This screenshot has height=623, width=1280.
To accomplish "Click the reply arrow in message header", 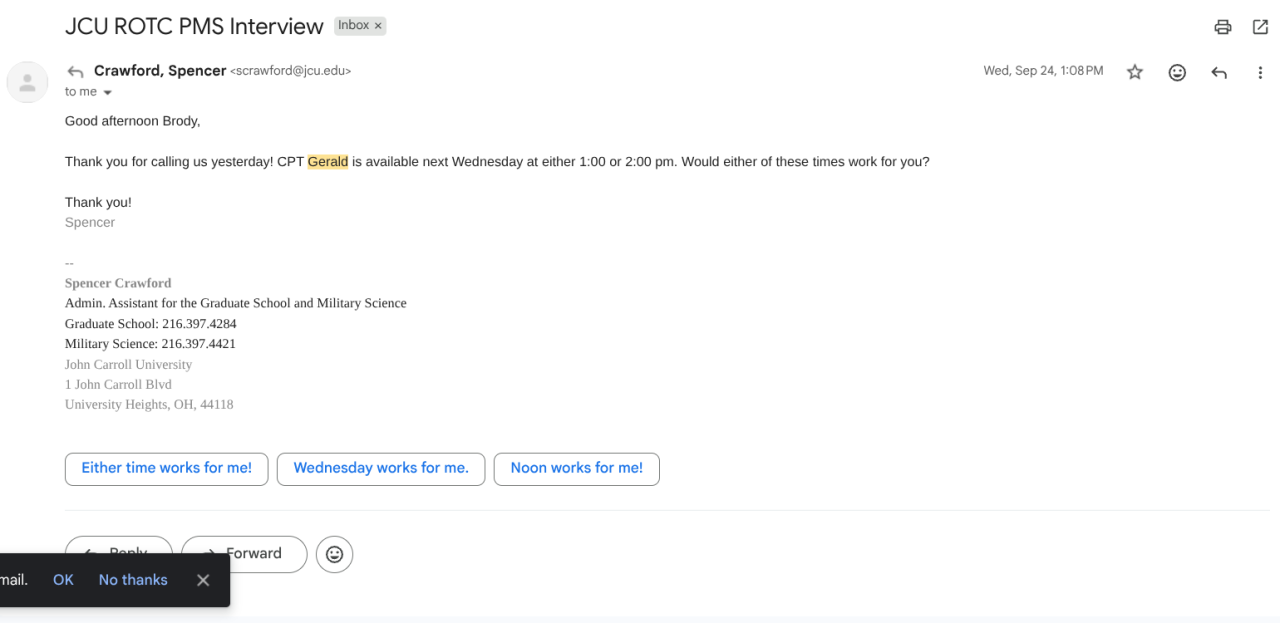I will click(1219, 72).
